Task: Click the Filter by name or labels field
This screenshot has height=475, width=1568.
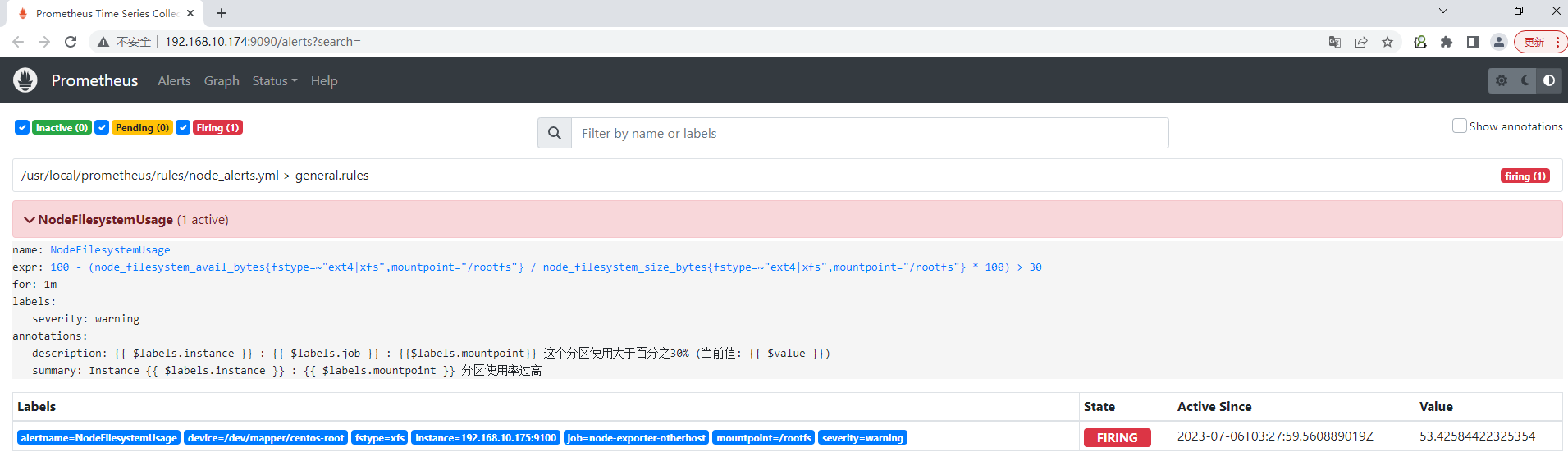Action: coord(870,133)
